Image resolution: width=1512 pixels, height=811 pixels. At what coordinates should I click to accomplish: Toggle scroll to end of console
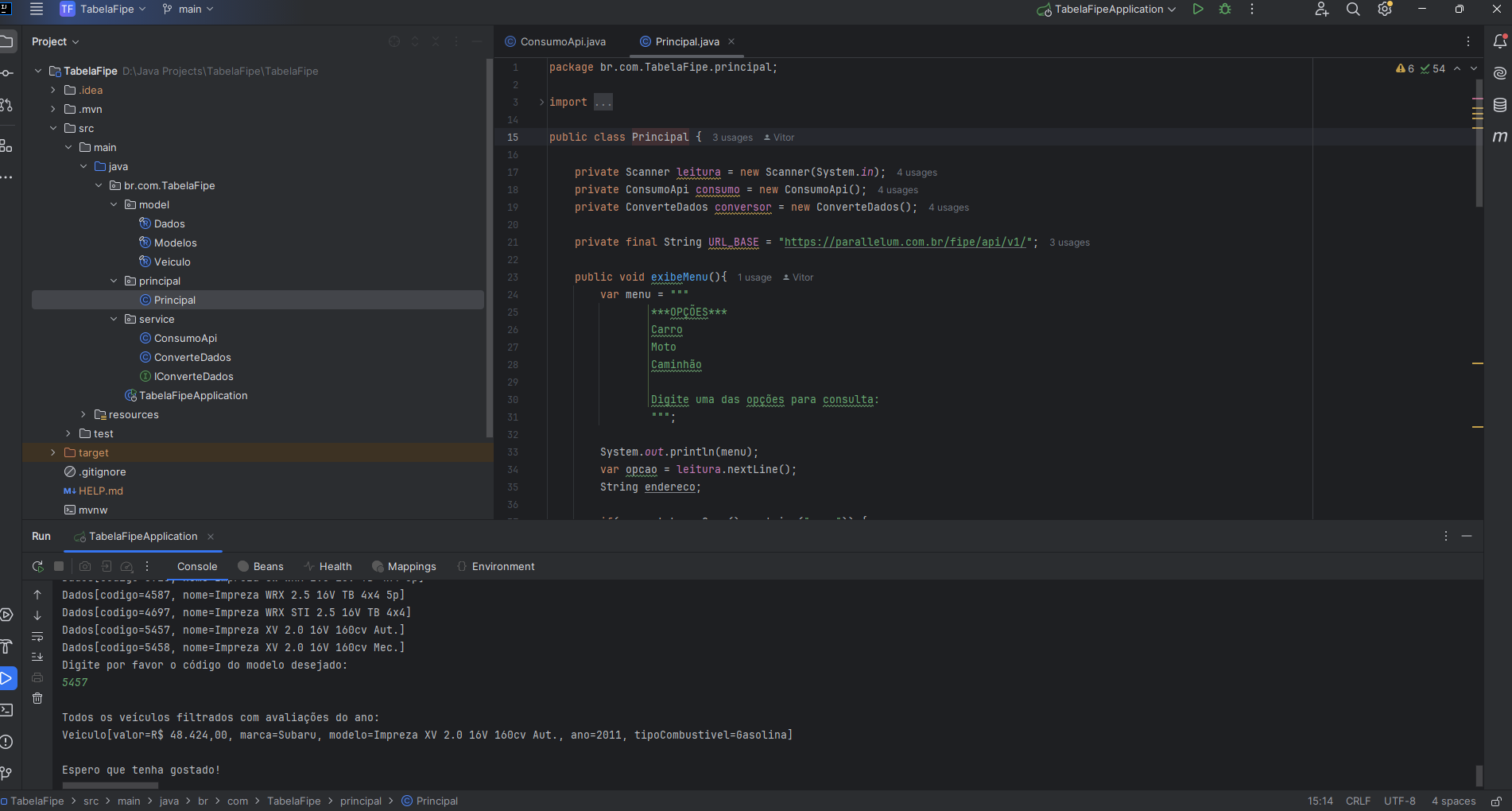tap(37, 657)
